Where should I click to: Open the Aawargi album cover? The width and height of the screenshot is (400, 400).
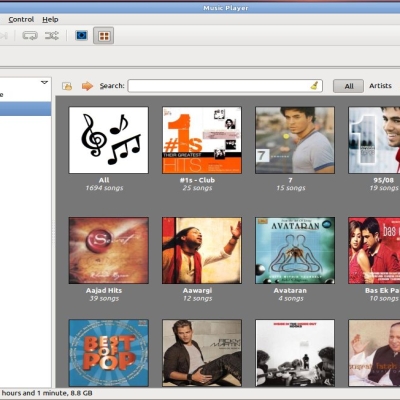(202, 250)
